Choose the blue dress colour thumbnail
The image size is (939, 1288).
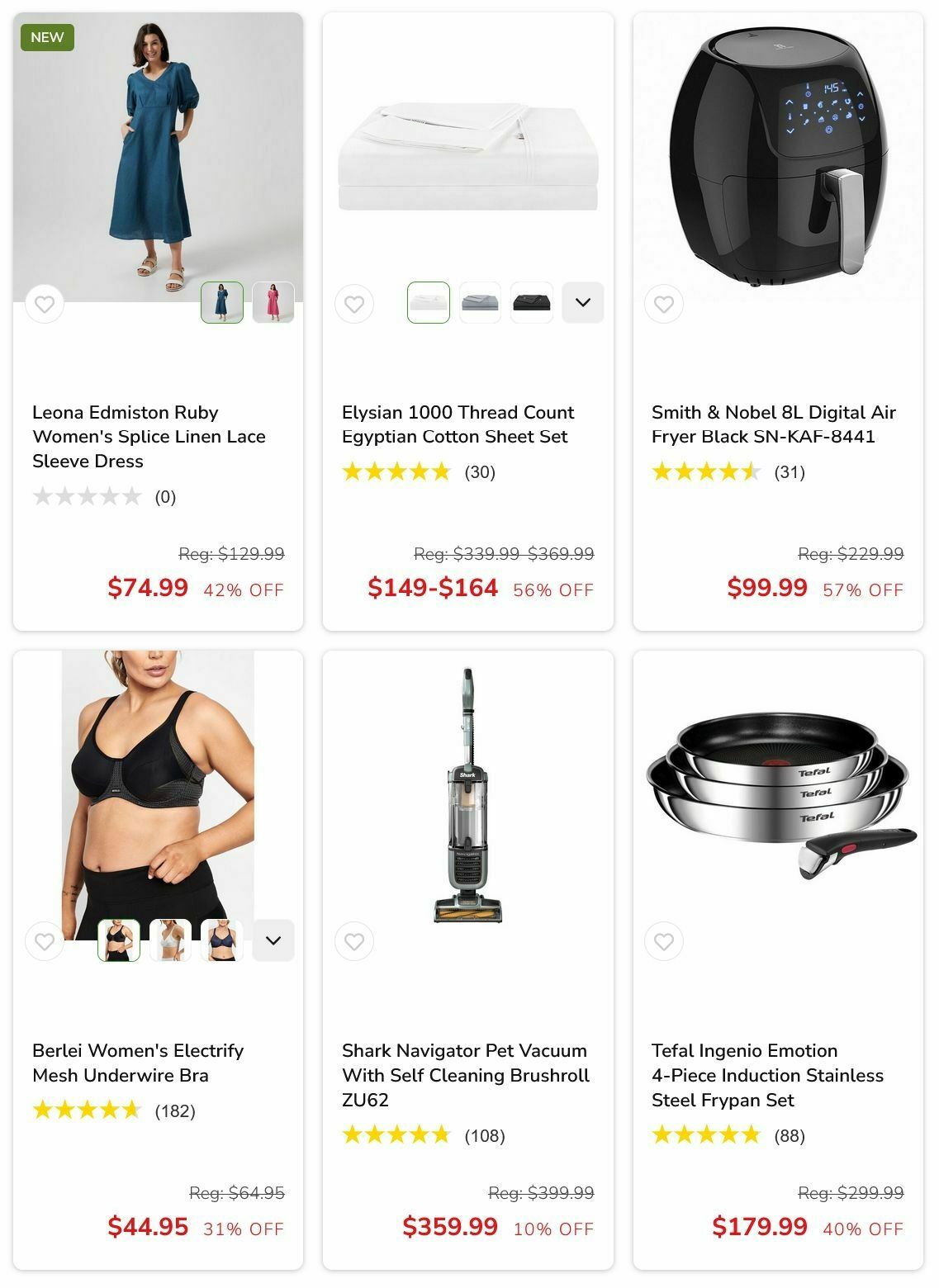pyautogui.click(x=222, y=302)
